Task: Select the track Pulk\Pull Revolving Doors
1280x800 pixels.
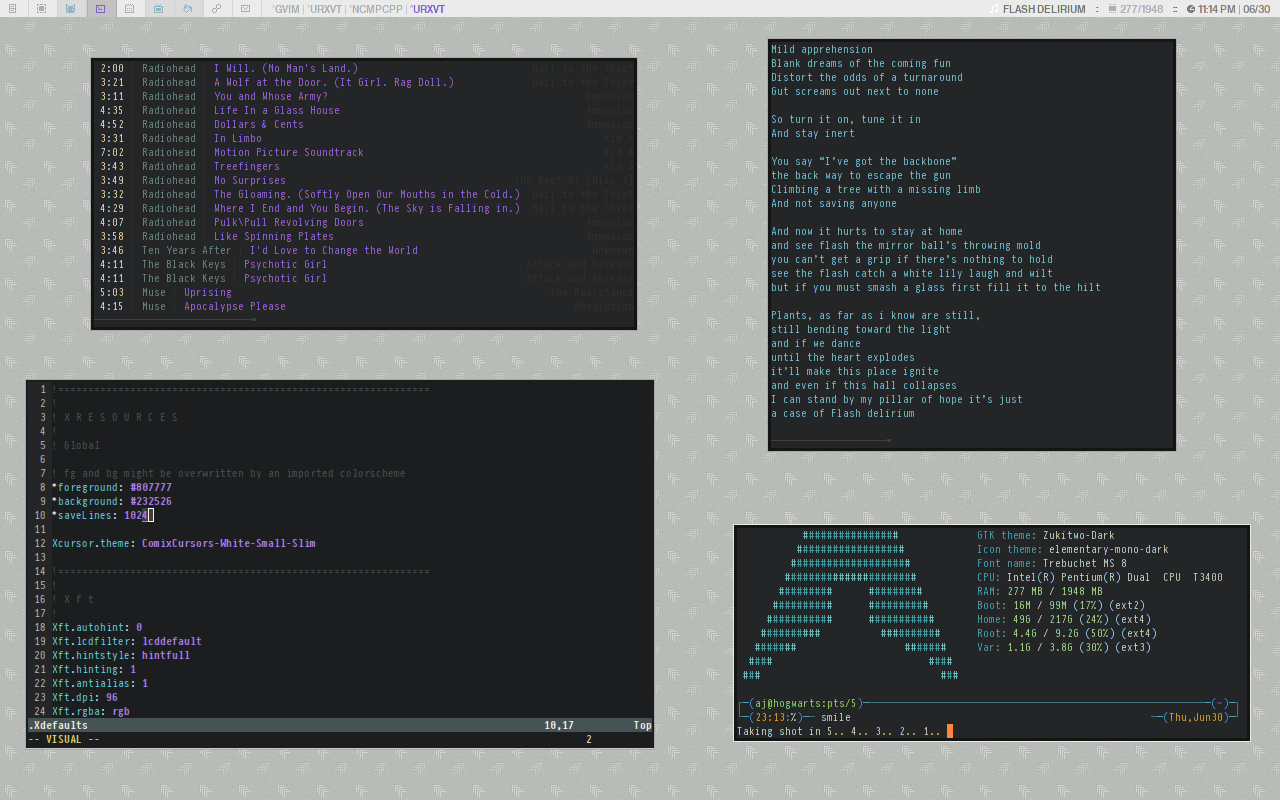Action: [289, 222]
